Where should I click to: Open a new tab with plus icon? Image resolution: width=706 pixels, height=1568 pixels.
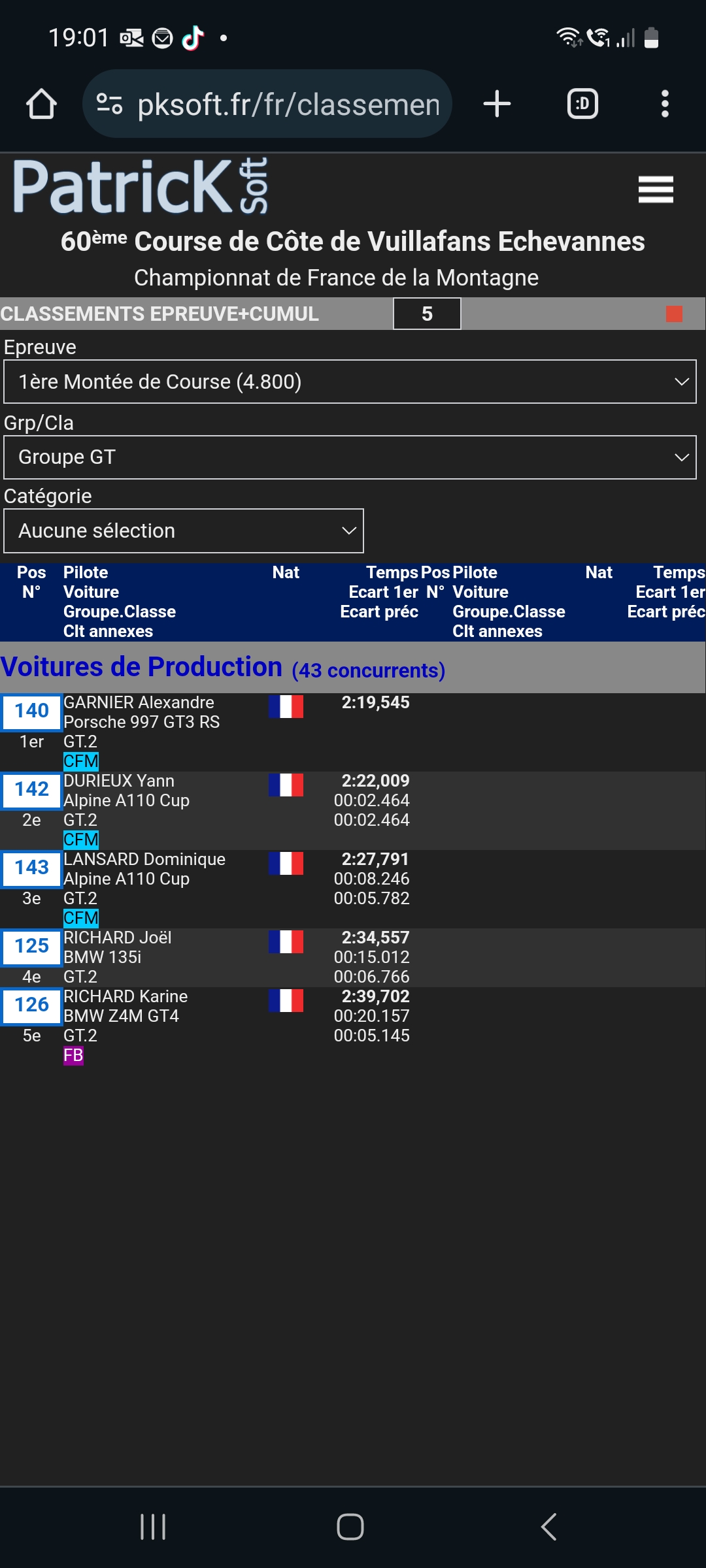[497, 104]
